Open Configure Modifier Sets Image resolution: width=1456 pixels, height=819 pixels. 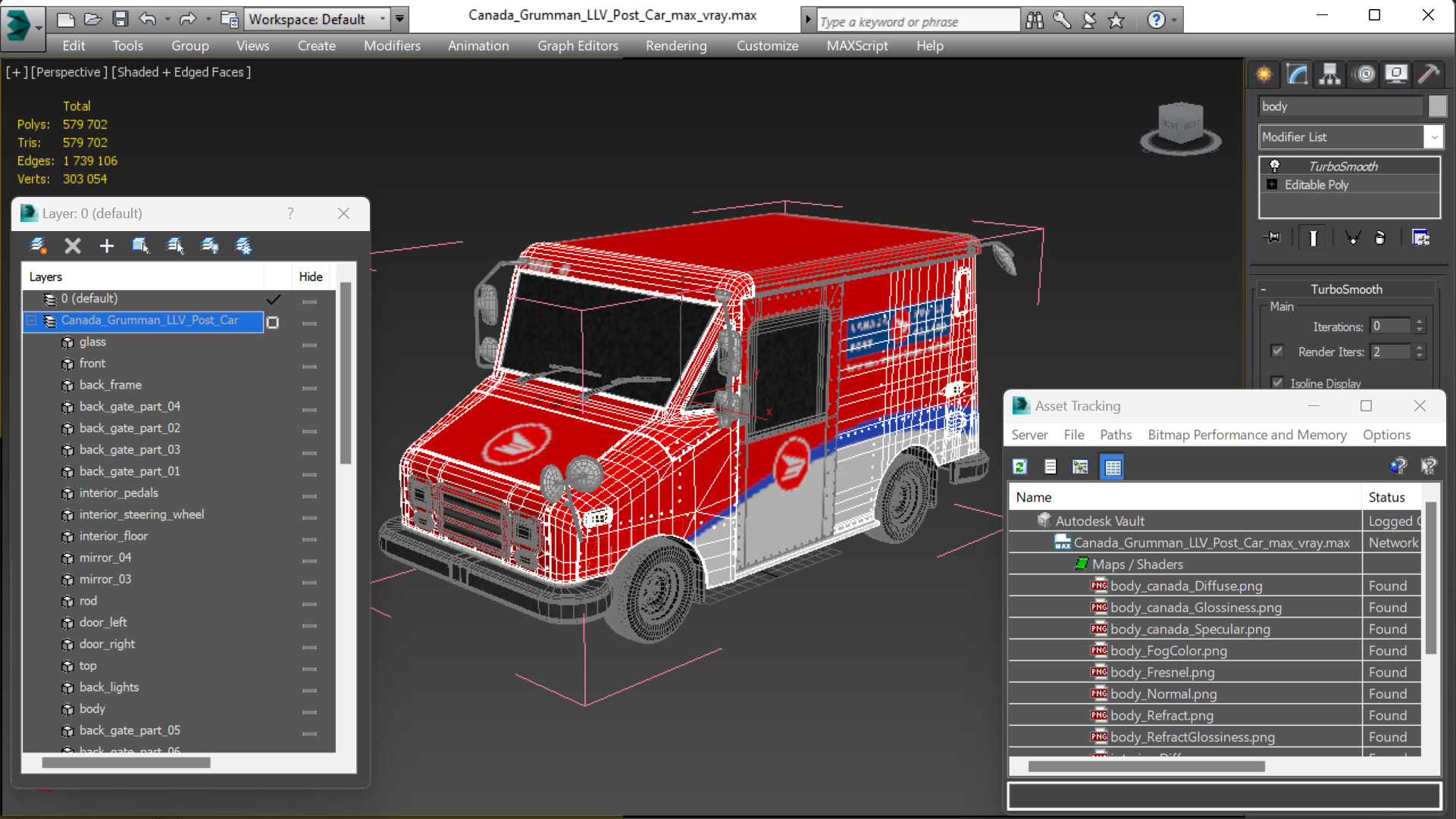[1421, 238]
